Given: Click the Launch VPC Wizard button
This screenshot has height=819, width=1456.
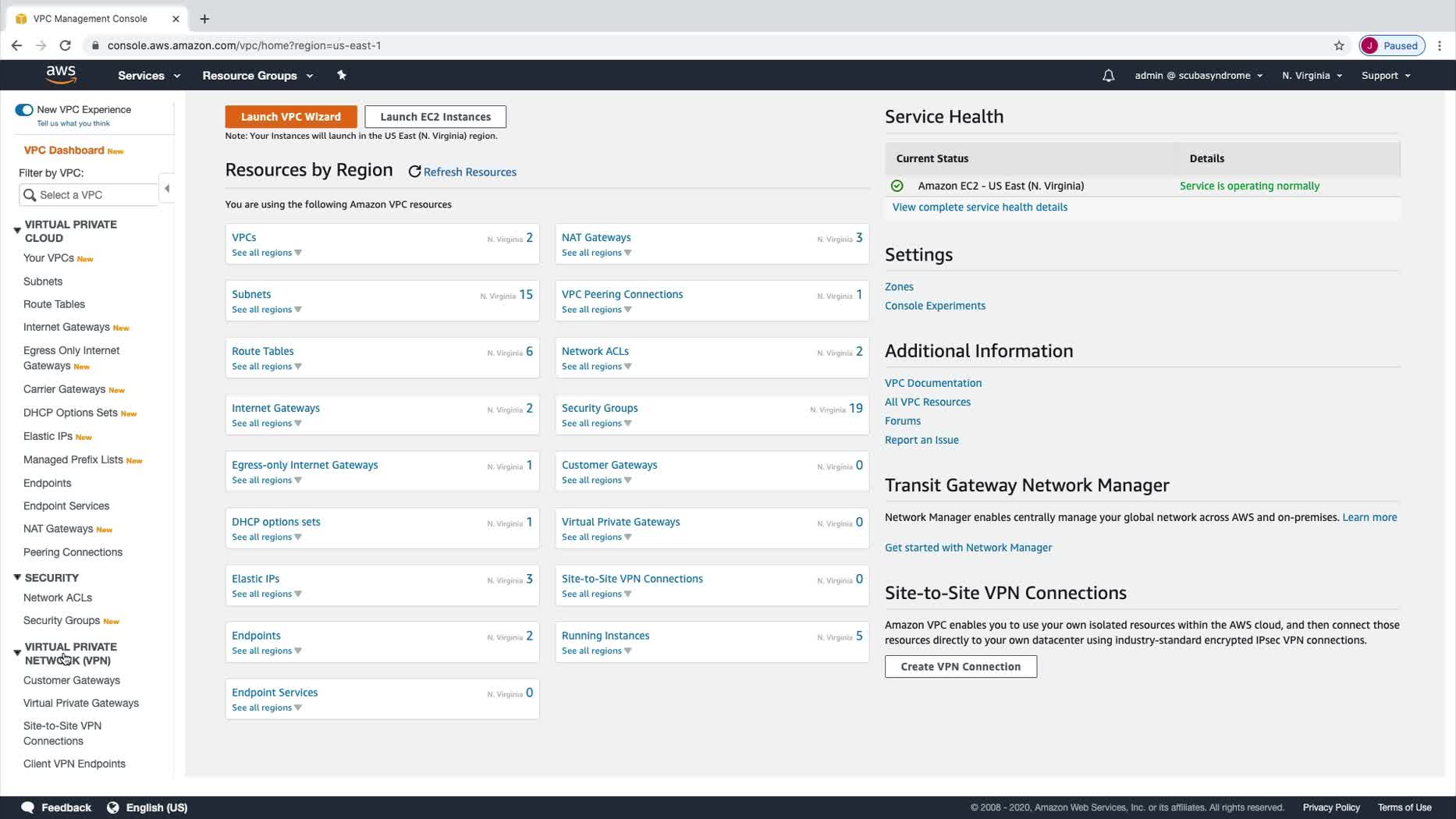Looking at the screenshot, I should click(x=291, y=117).
